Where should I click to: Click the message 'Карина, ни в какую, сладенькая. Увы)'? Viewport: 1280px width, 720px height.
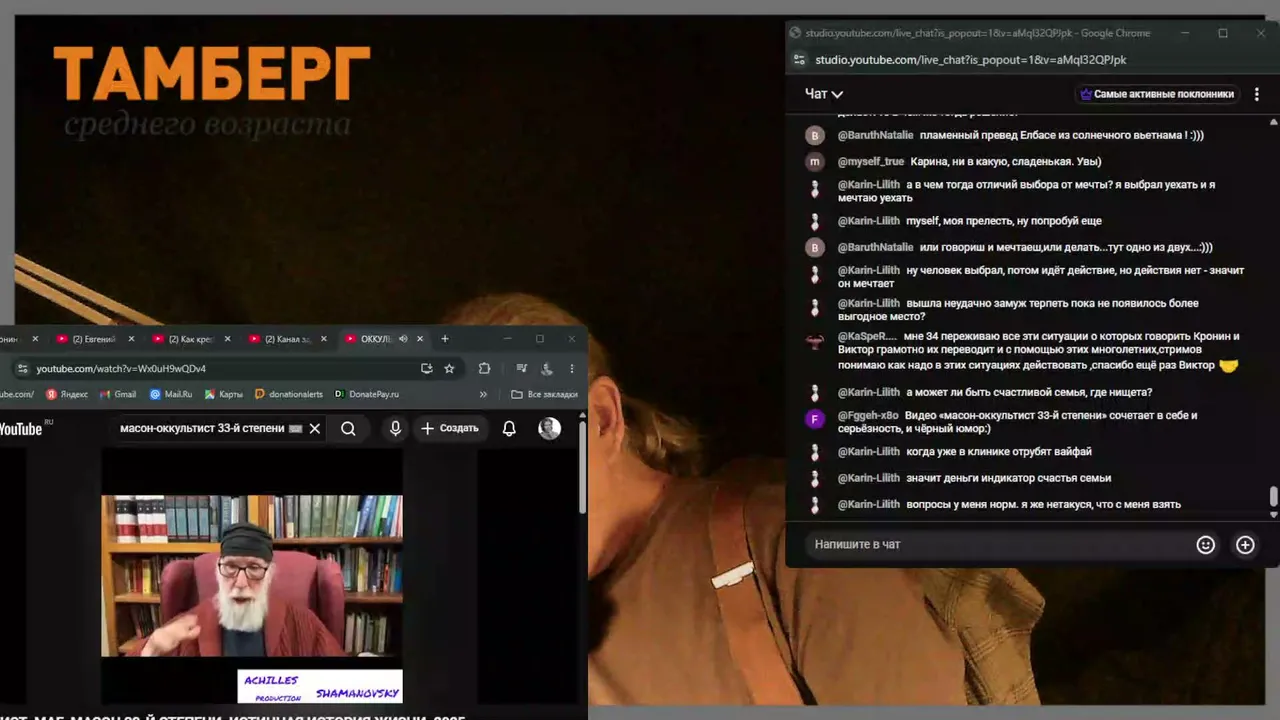coord(1006,161)
